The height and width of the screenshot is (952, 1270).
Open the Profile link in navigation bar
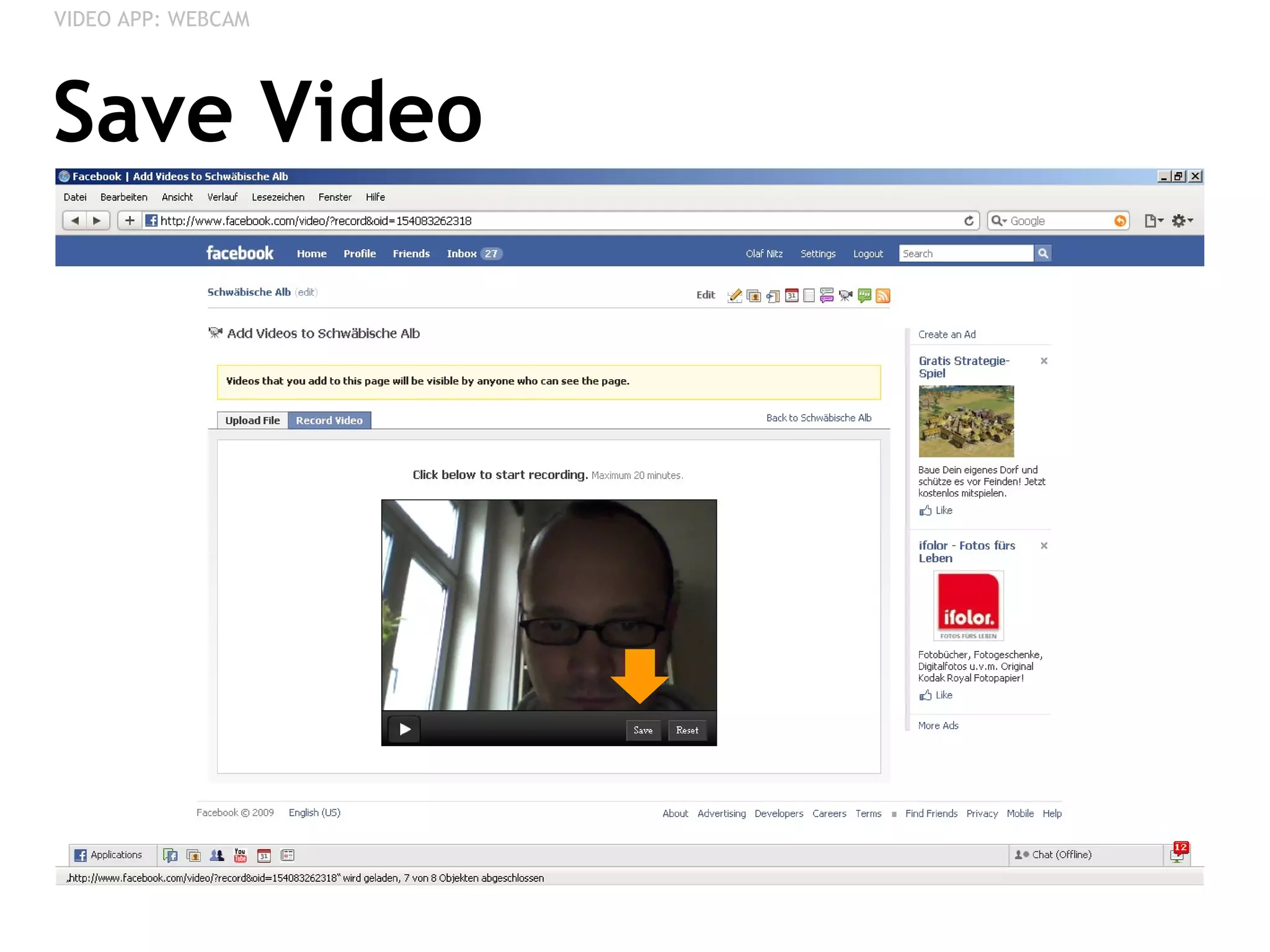tap(360, 253)
